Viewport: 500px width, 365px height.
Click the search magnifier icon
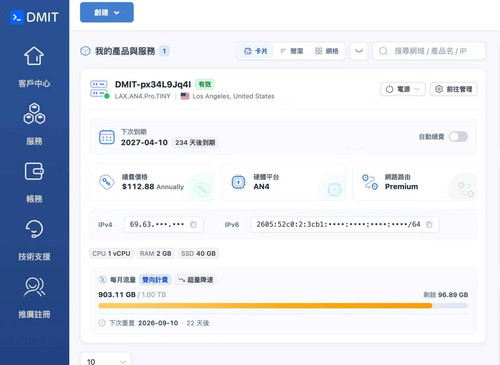pyautogui.click(x=383, y=51)
